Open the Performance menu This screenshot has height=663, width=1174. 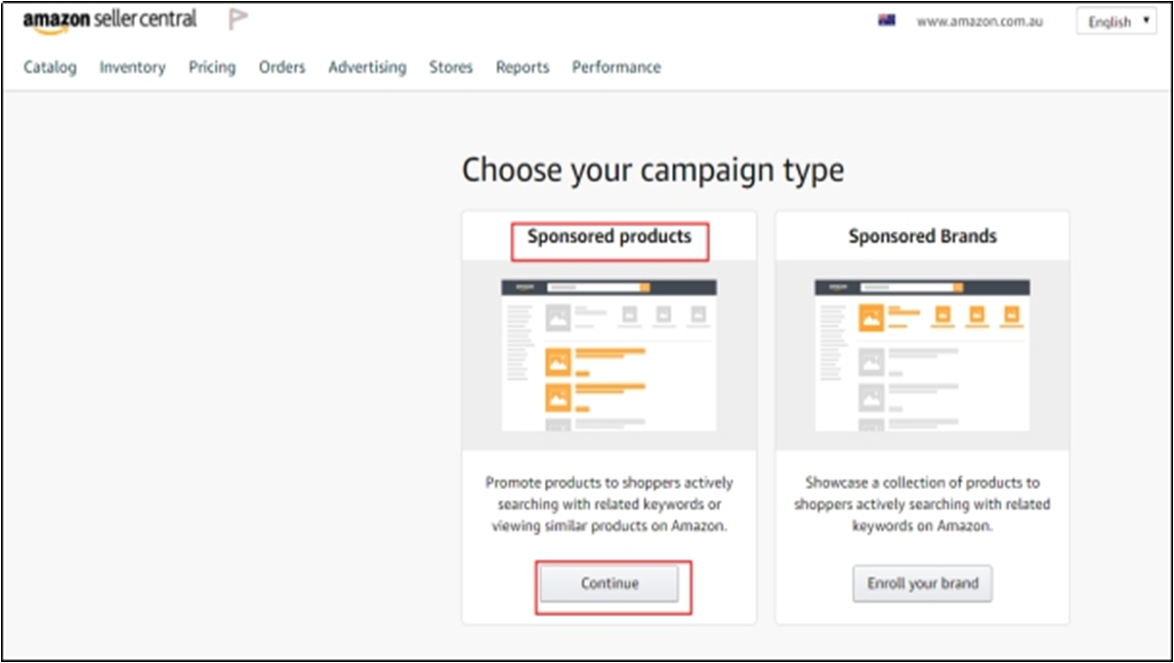(x=616, y=67)
